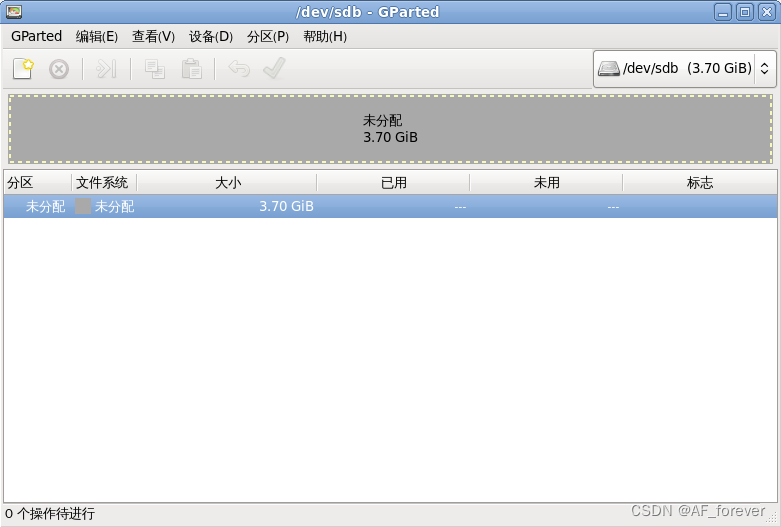Close the GParted window

[767, 12]
